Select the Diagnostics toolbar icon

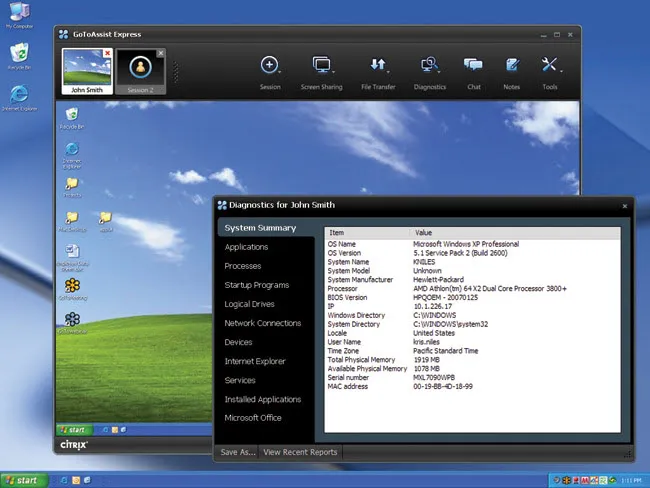pyautogui.click(x=429, y=65)
